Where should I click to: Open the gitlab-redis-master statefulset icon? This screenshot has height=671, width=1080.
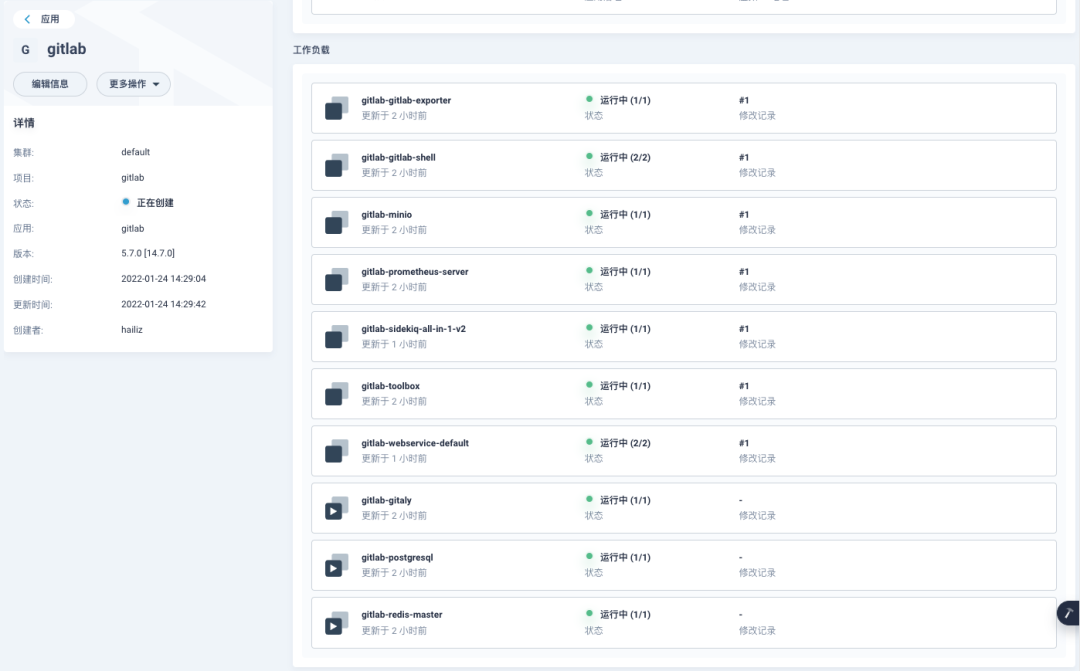336,623
